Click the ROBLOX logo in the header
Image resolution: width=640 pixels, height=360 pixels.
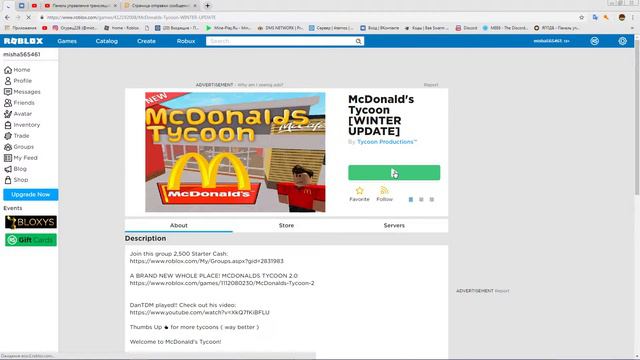click(x=23, y=41)
